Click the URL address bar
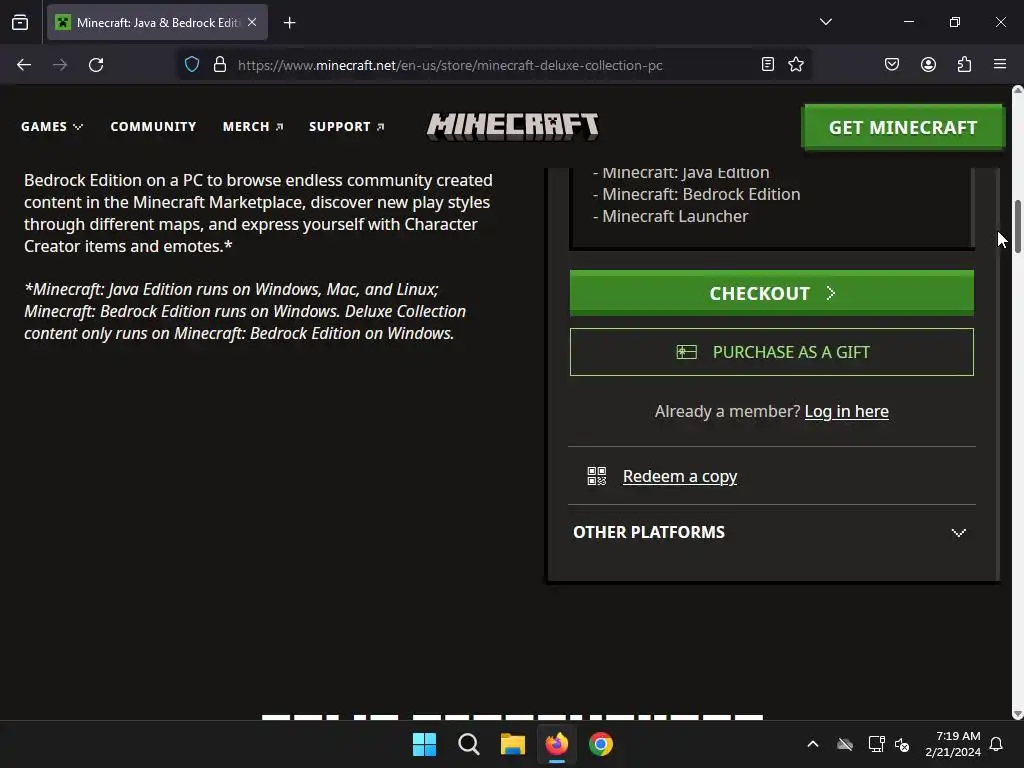The image size is (1024, 768). tap(450, 65)
